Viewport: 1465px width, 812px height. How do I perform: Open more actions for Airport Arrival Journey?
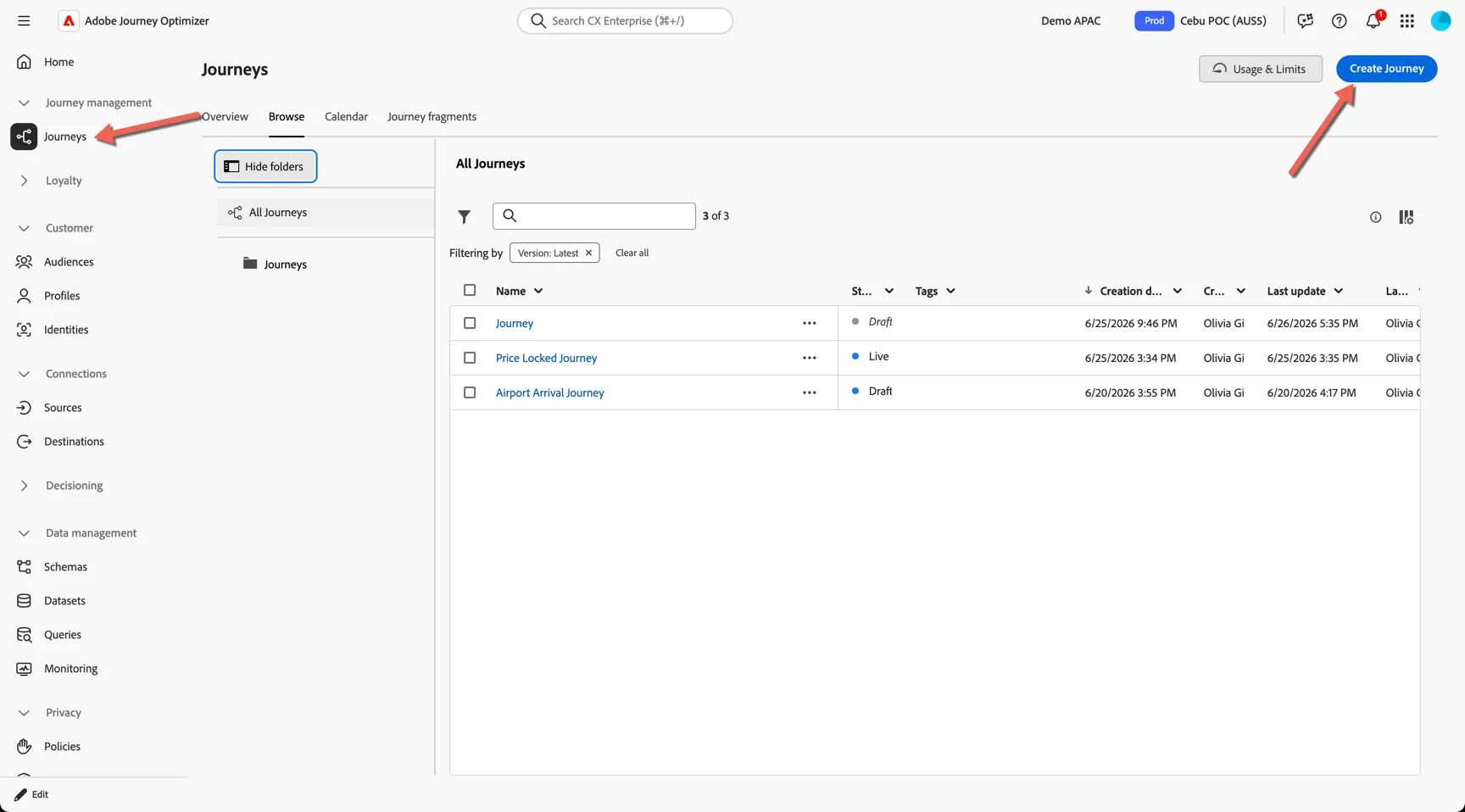click(x=810, y=392)
